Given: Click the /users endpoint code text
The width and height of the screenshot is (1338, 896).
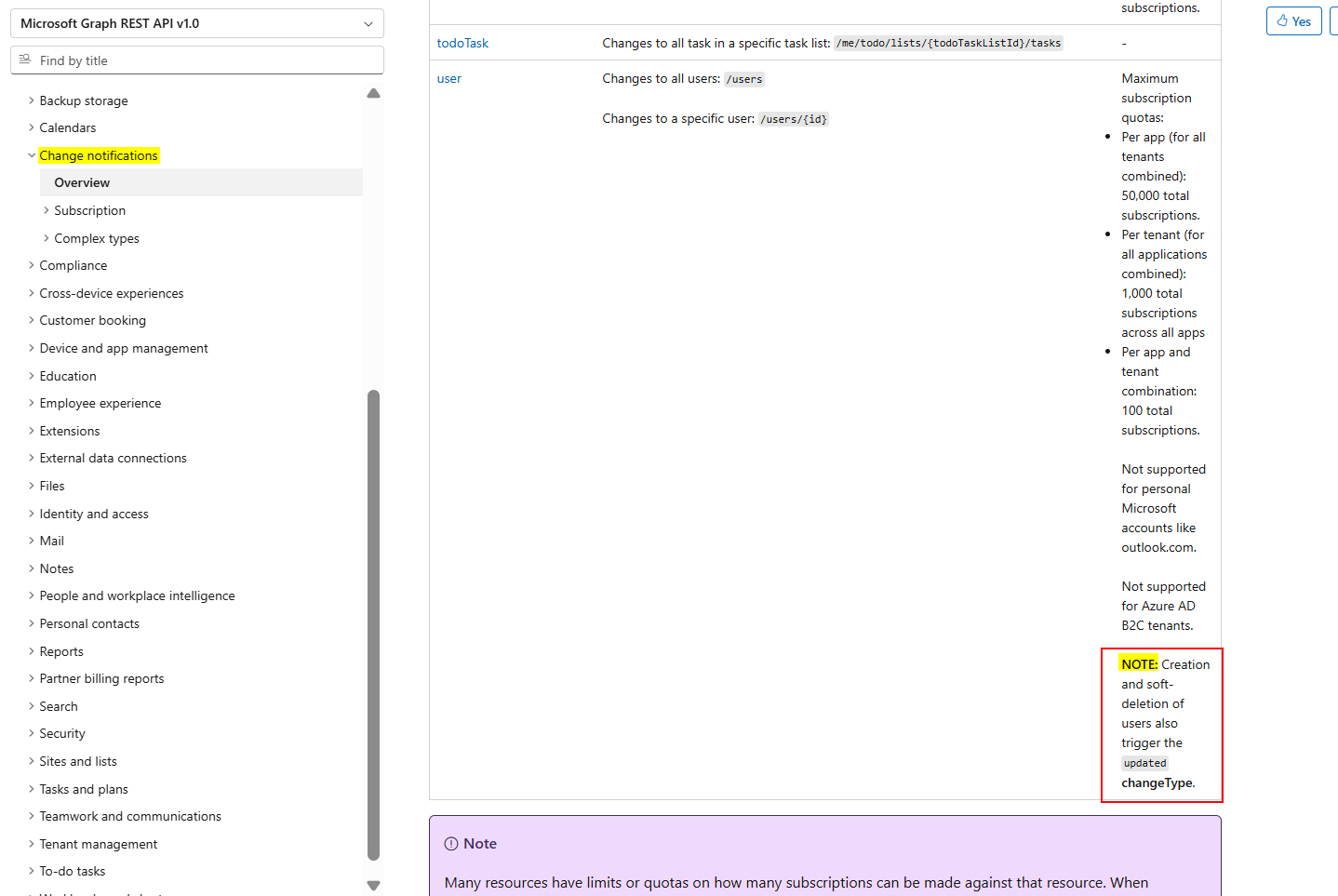Looking at the screenshot, I should pos(744,79).
